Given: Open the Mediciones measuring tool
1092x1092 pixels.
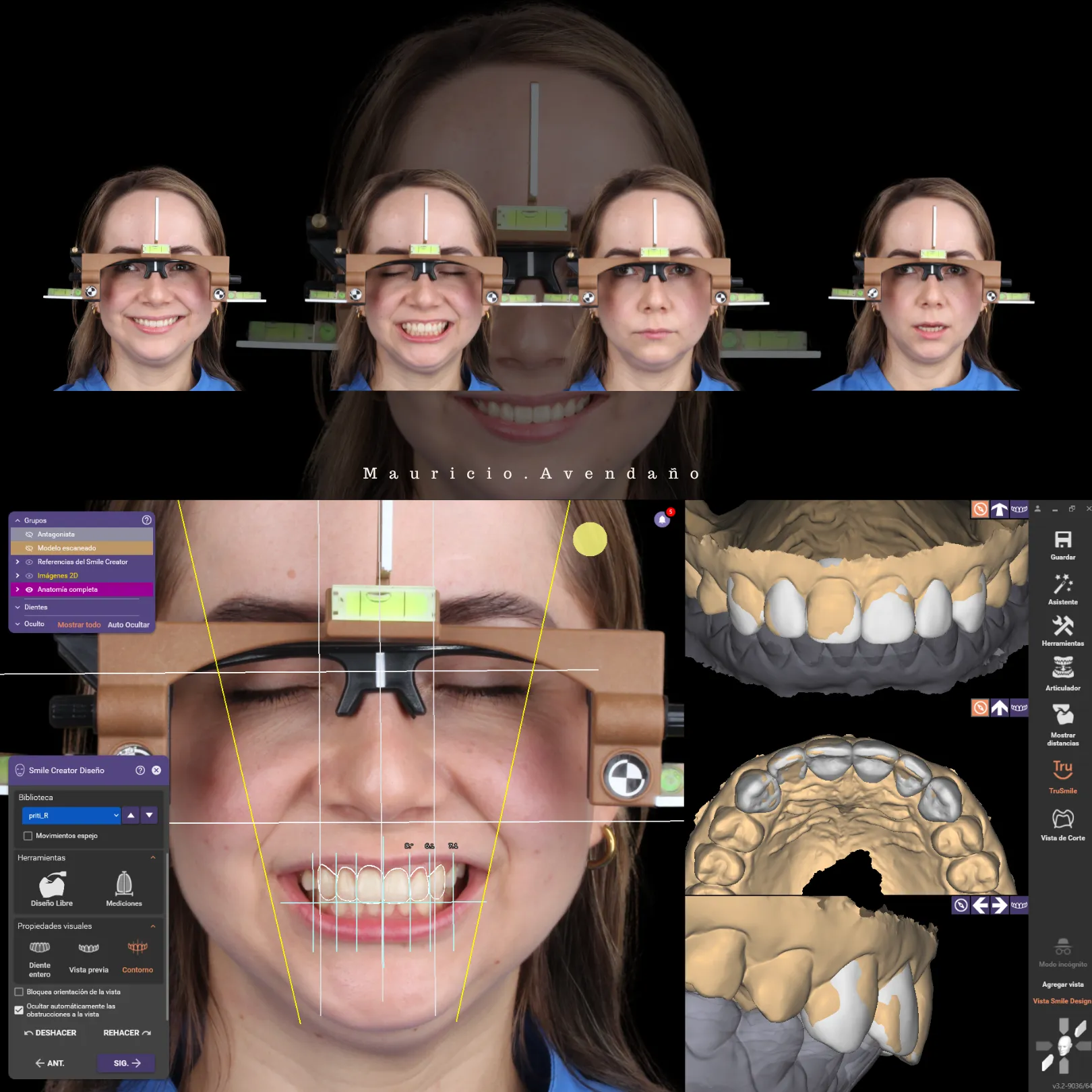Looking at the screenshot, I should point(124,885).
